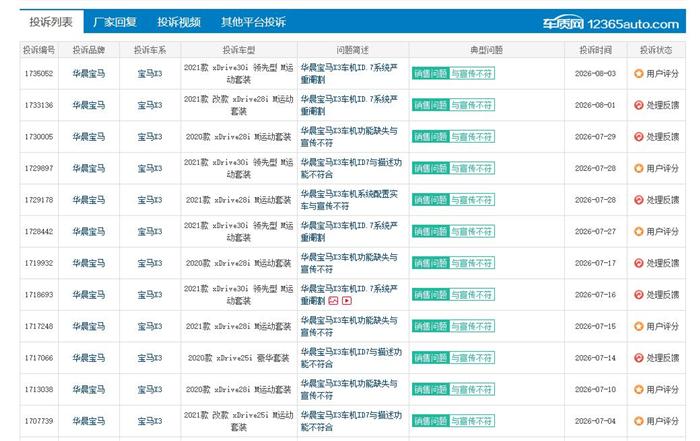
Task: Click the 处理反馈 status icon for complaint 1729178
Action: tap(638, 200)
